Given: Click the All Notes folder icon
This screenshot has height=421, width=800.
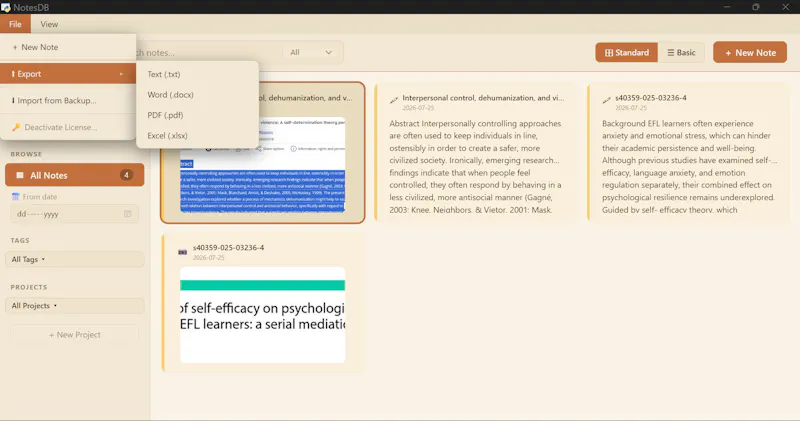Looking at the screenshot, I should [20, 175].
